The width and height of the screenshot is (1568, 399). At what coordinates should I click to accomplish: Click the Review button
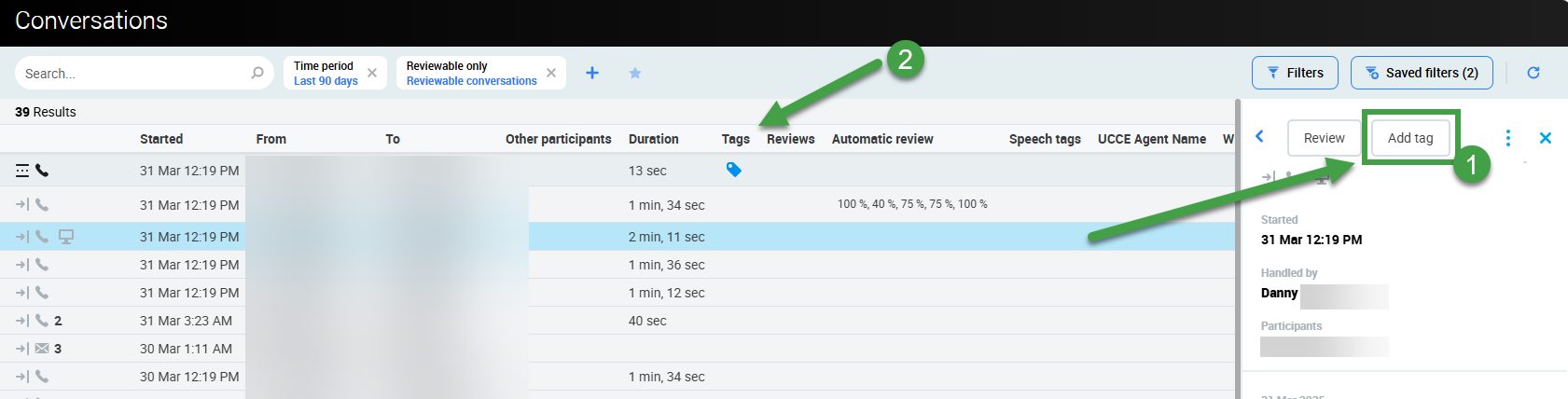(1324, 138)
